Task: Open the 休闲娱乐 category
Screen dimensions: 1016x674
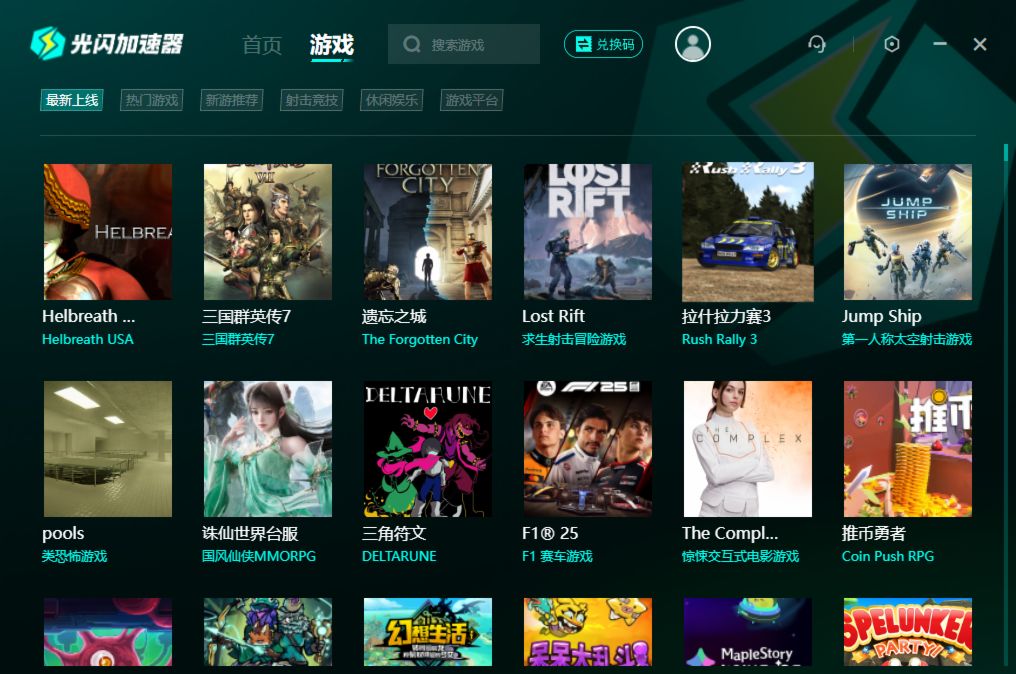Action: coord(392,100)
